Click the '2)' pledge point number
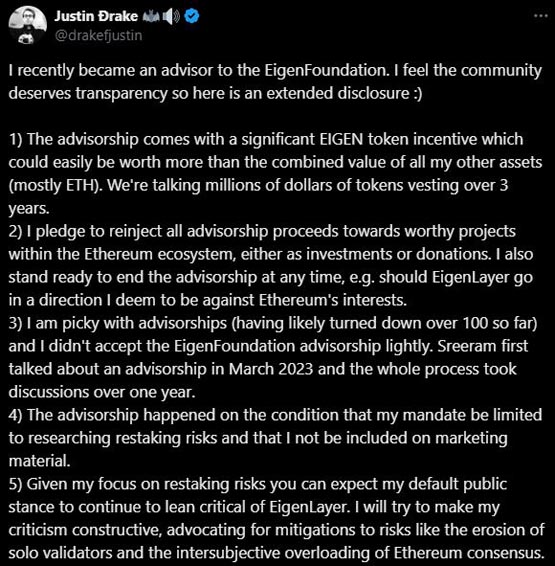555x566 pixels. (15, 232)
